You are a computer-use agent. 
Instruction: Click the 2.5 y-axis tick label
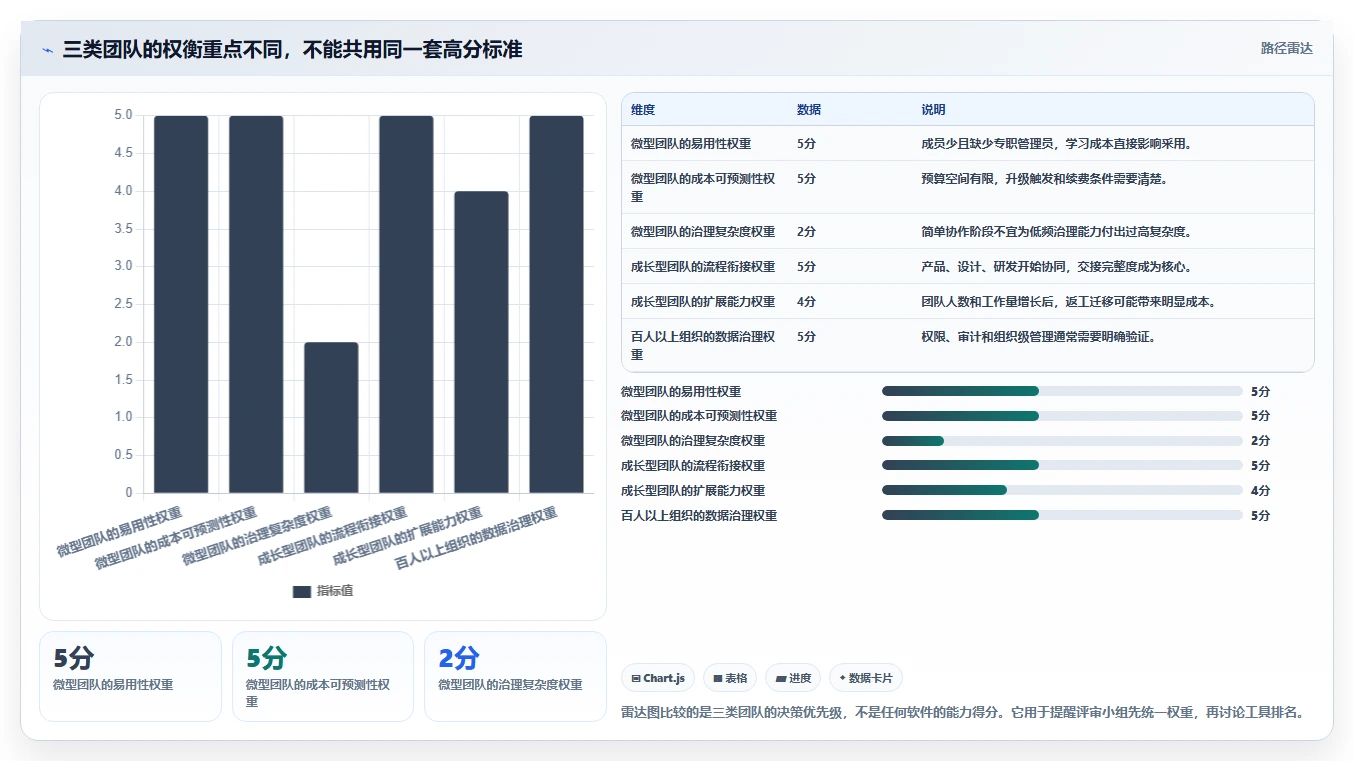[x=123, y=304]
